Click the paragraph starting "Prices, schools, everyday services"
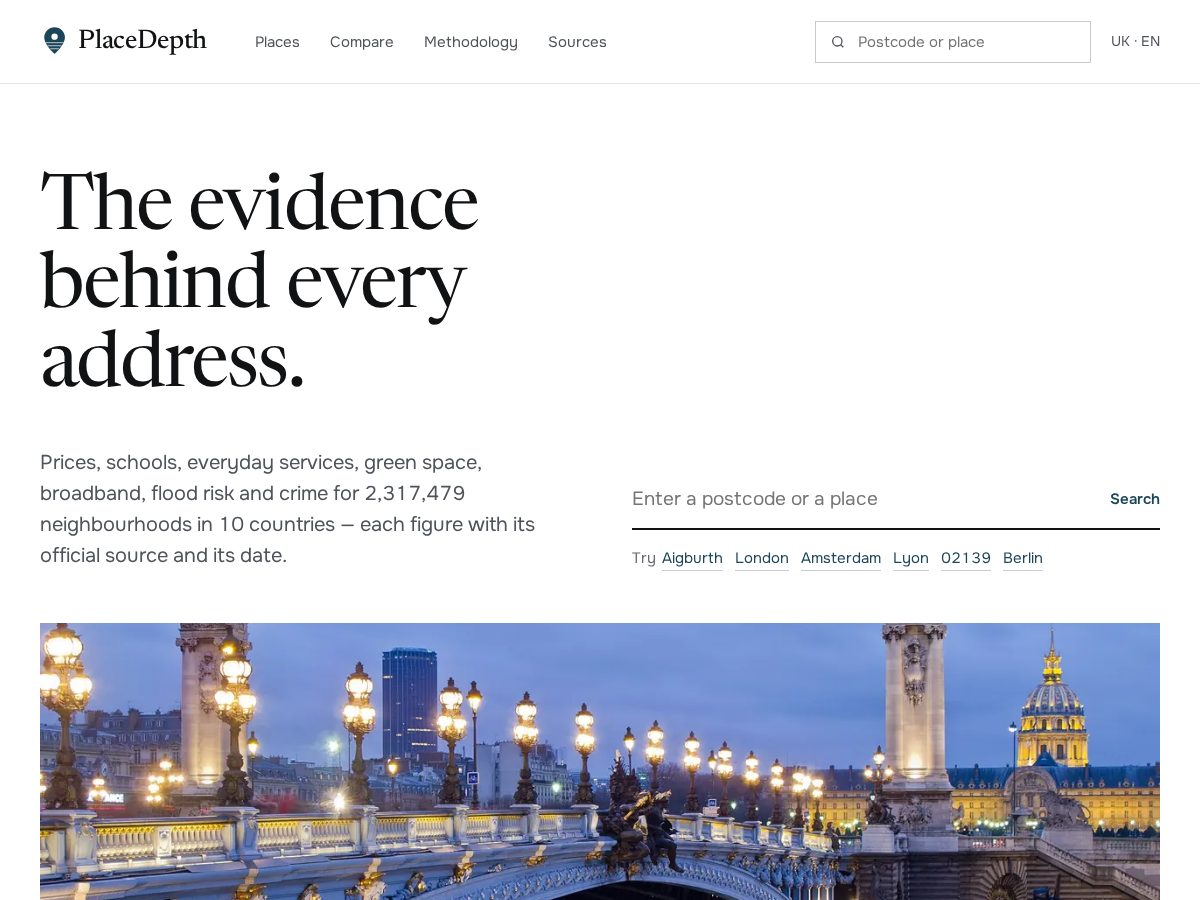The height and width of the screenshot is (900, 1200). [x=288, y=509]
